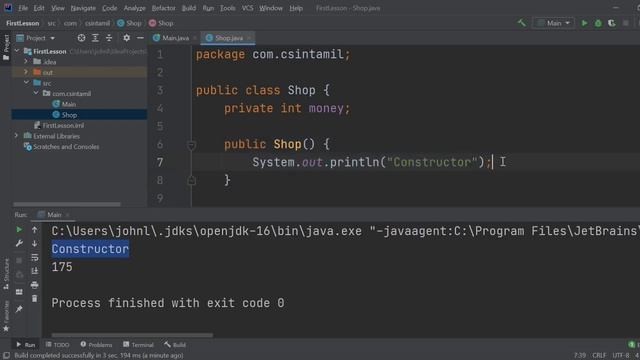Viewport: 640px width, 360px height.
Task: Open the Problems tool window
Action: click(96, 345)
